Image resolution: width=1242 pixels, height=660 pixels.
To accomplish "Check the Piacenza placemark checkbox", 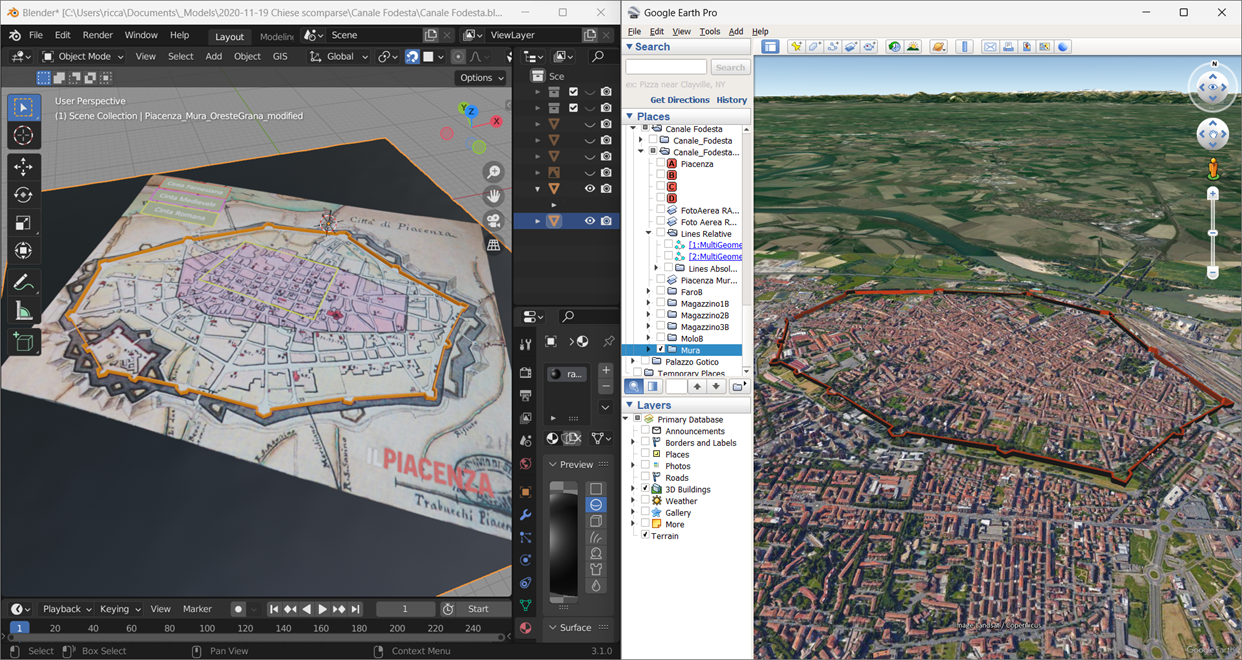I will coord(659,164).
